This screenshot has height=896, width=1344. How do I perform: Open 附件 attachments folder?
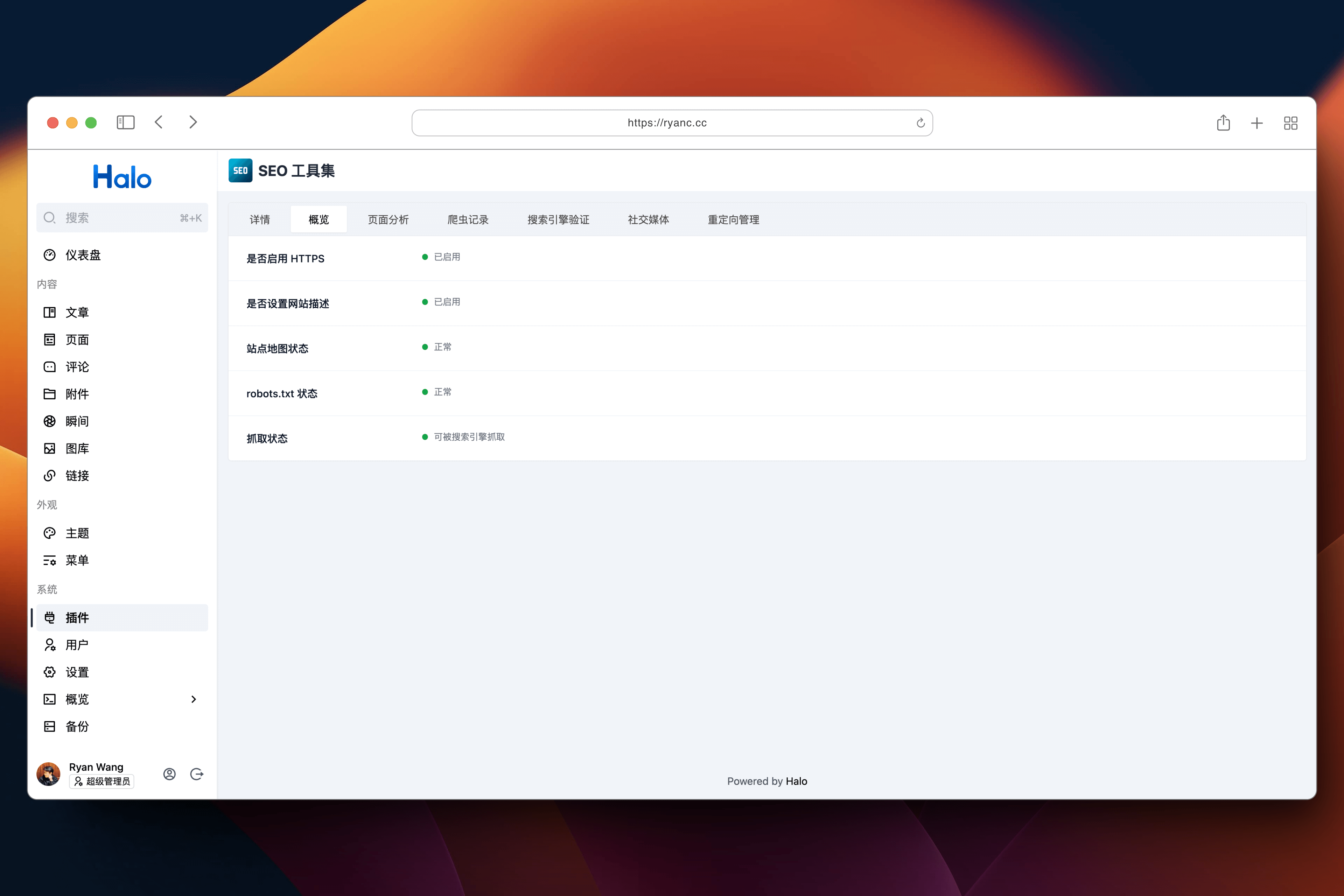[122, 394]
